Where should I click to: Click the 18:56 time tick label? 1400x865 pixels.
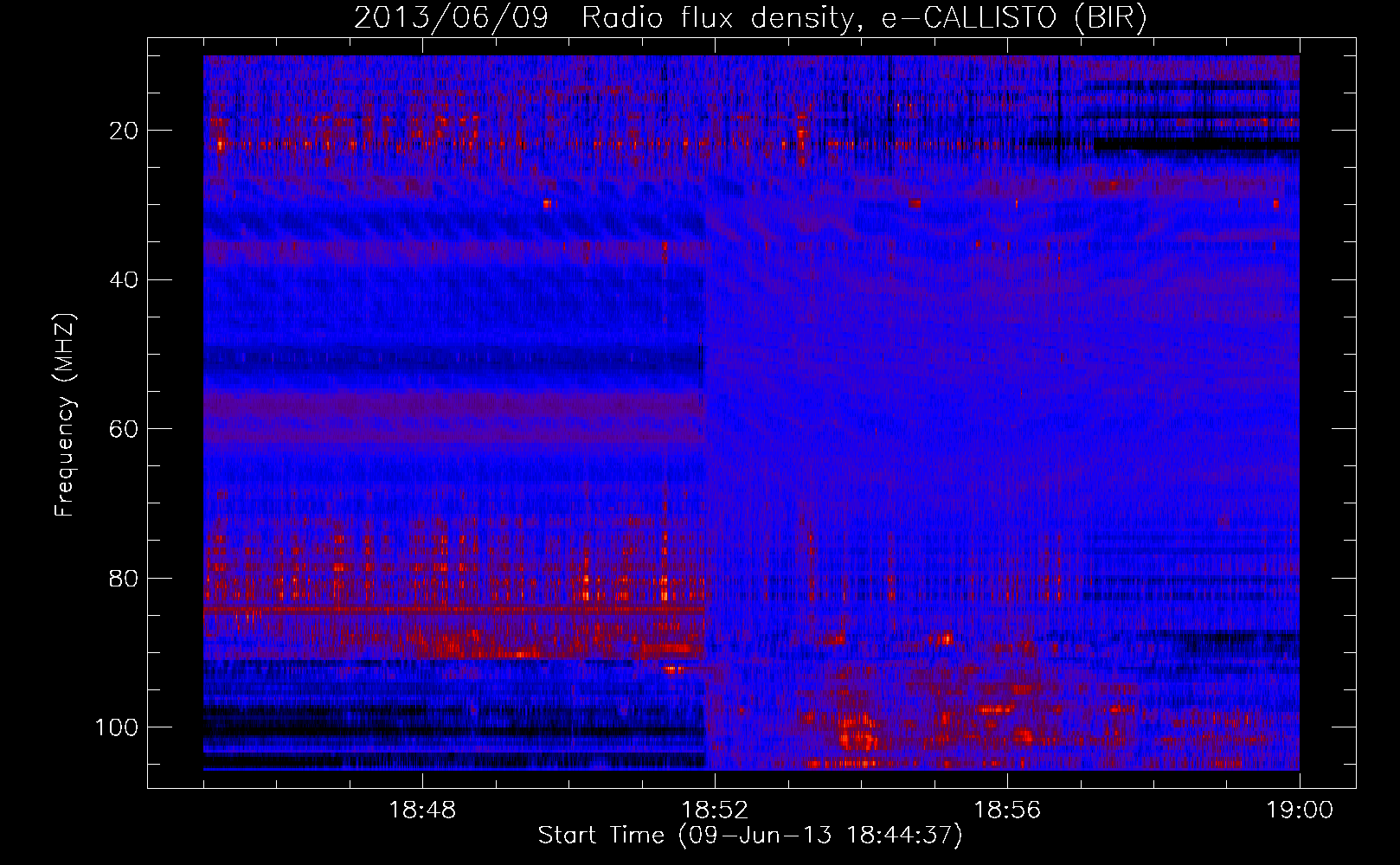click(1007, 811)
